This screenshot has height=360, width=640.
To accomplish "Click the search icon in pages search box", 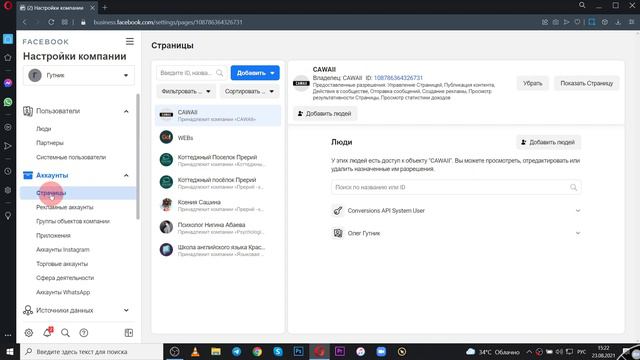I will coord(220,73).
